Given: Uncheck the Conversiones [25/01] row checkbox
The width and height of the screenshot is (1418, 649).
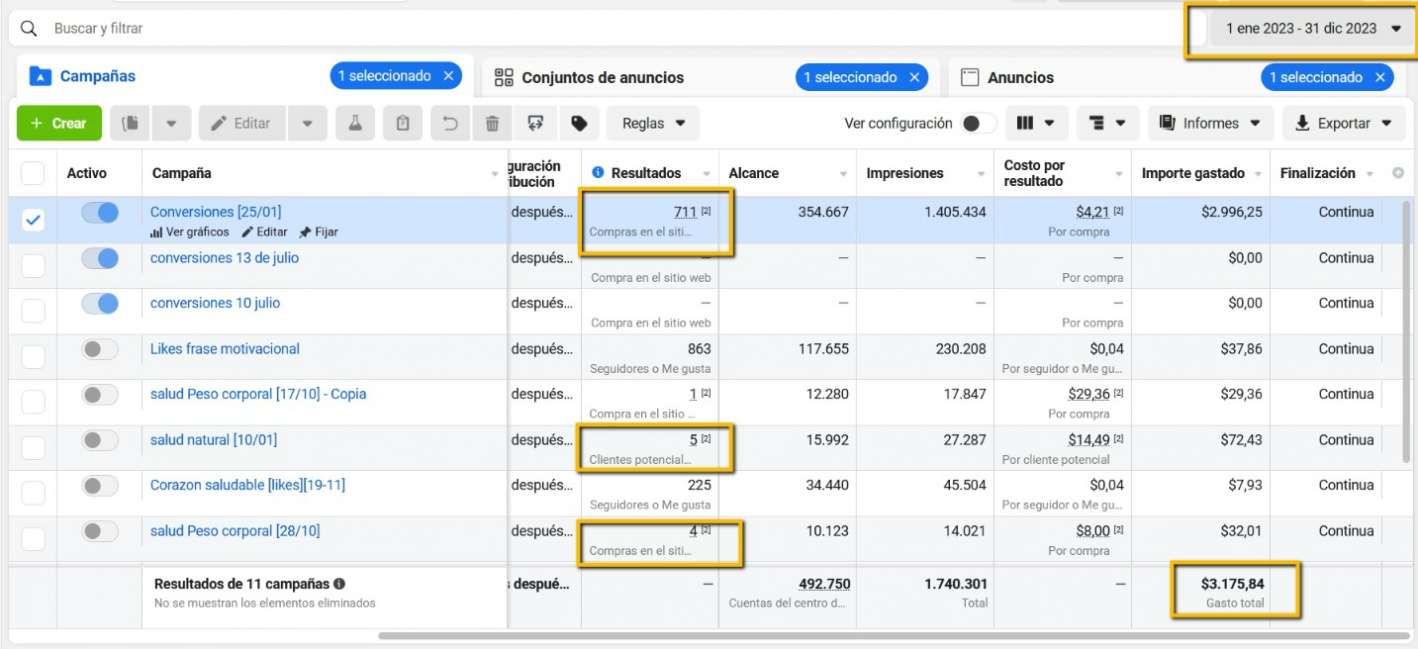Looking at the screenshot, I should point(33,220).
